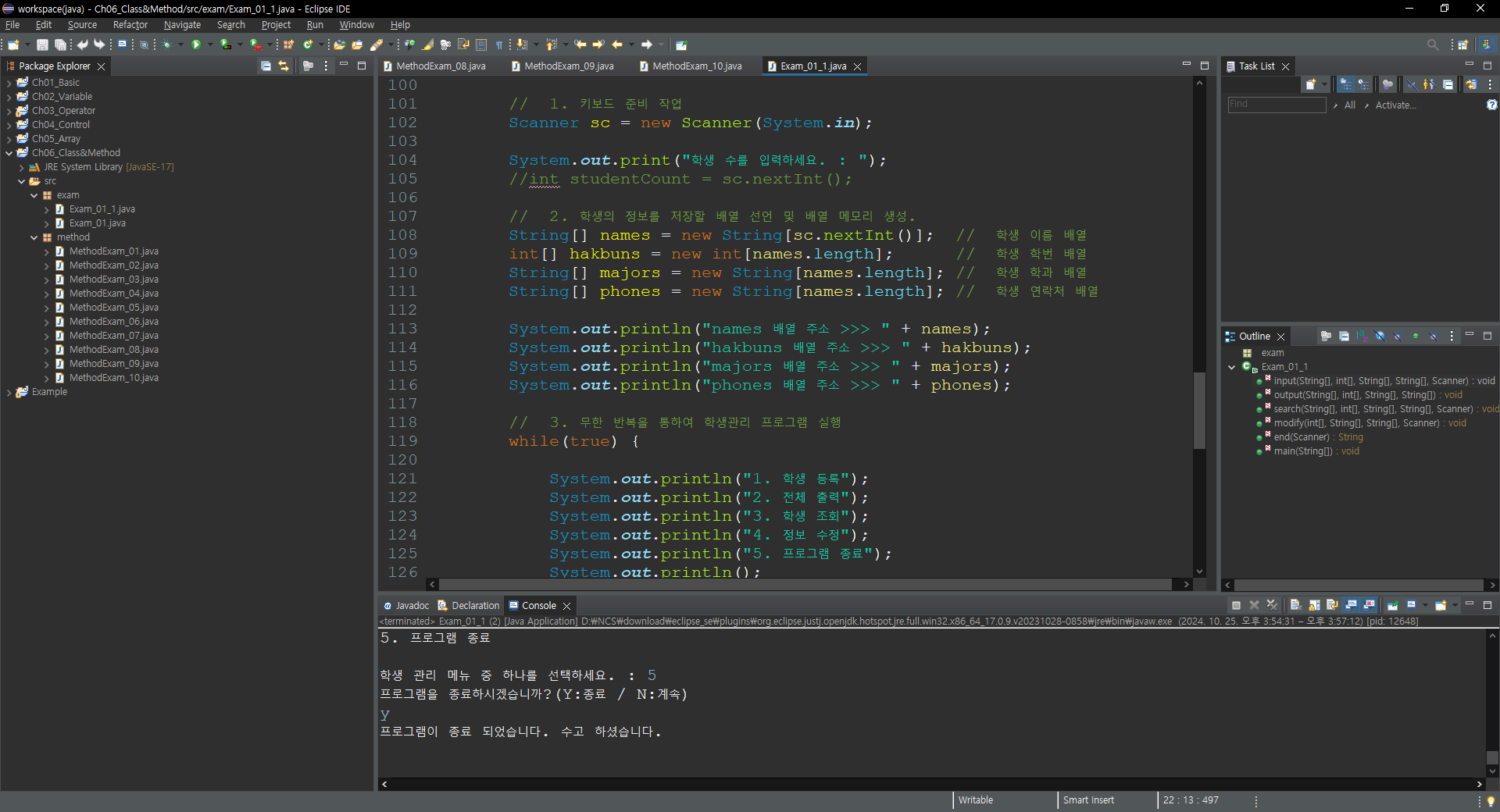Collapse the Ch06_Class&Method project
This screenshot has width=1500, height=812.
(x=9, y=153)
